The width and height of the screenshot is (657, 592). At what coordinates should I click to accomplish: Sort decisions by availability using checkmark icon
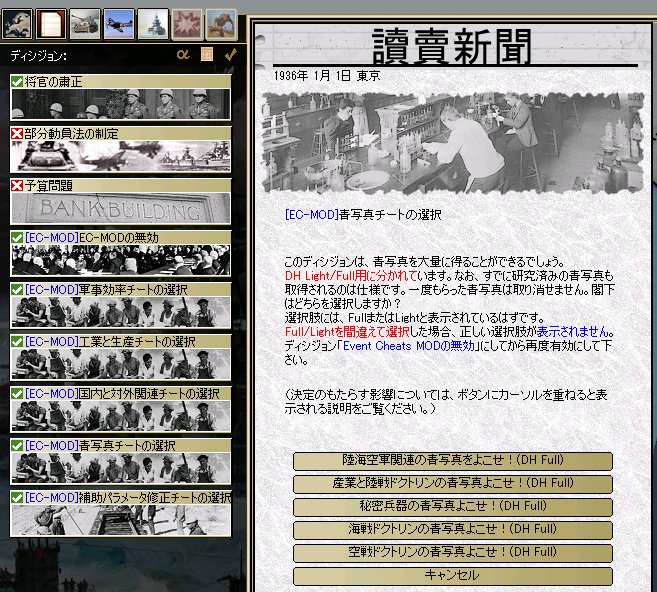click(x=230, y=56)
